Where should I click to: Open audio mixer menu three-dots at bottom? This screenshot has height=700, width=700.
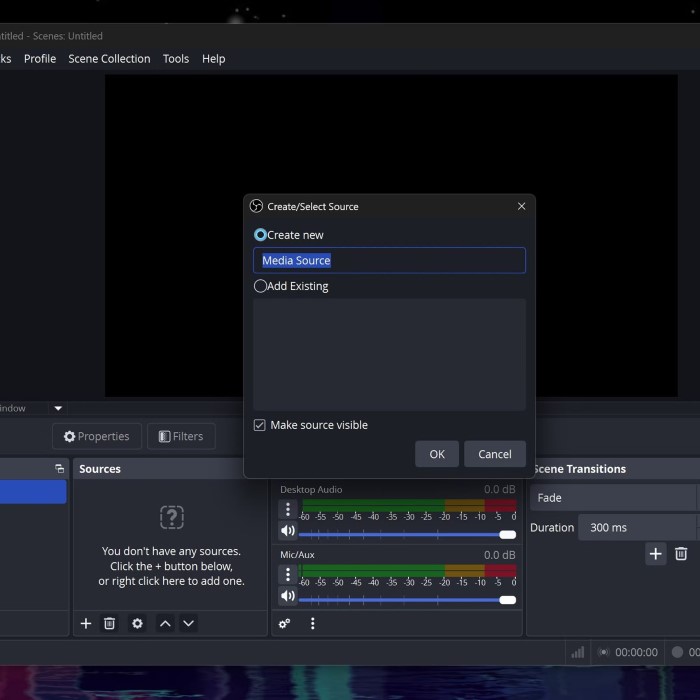(x=312, y=623)
